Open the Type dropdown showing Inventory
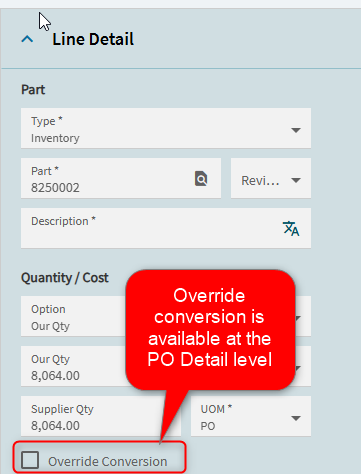361x474 pixels. (x=166, y=128)
